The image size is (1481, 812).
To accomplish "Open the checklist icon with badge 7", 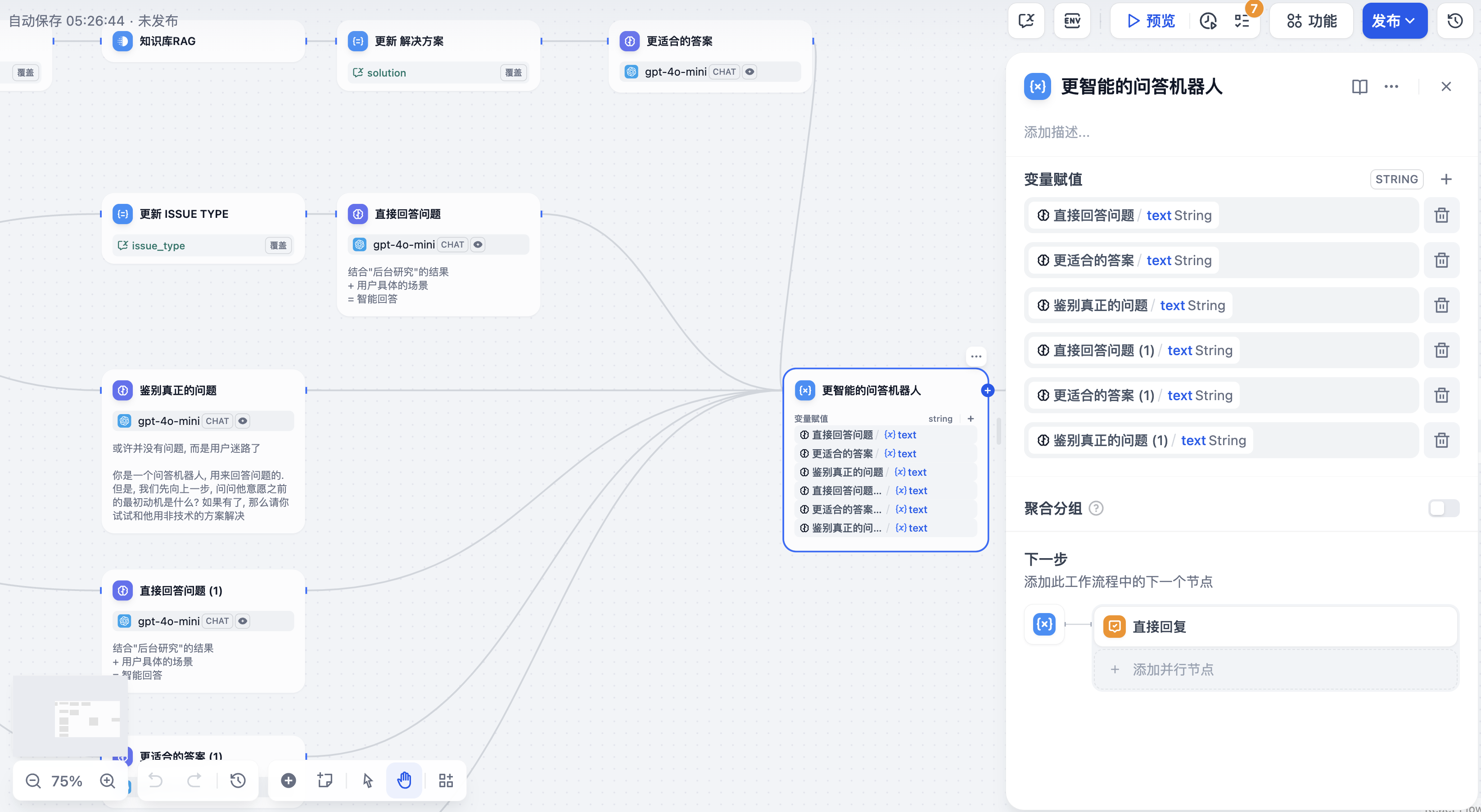I will pos(1242,21).
